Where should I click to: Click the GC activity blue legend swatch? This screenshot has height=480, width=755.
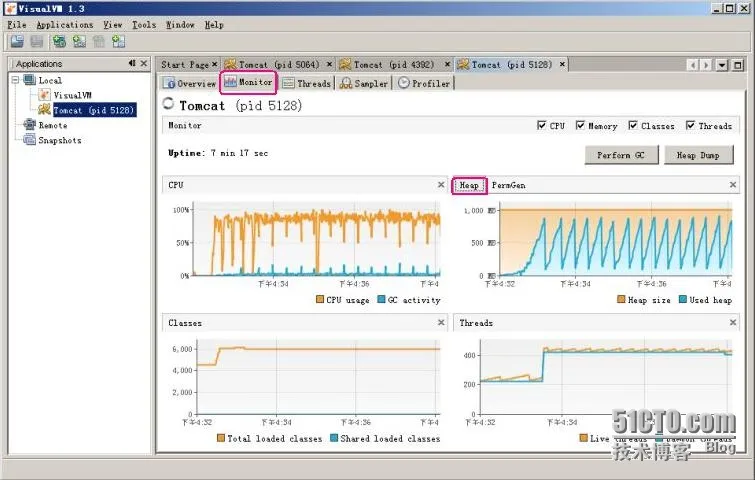click(381, 299)
